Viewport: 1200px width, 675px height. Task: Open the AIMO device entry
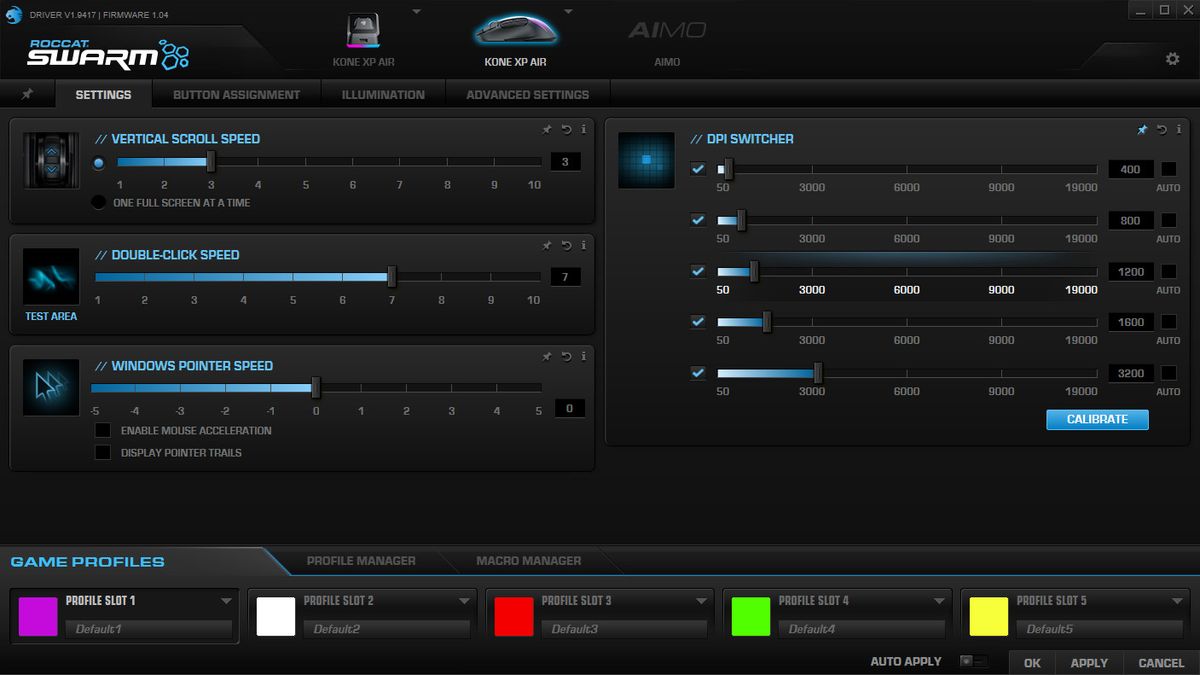tap(667, 40)
